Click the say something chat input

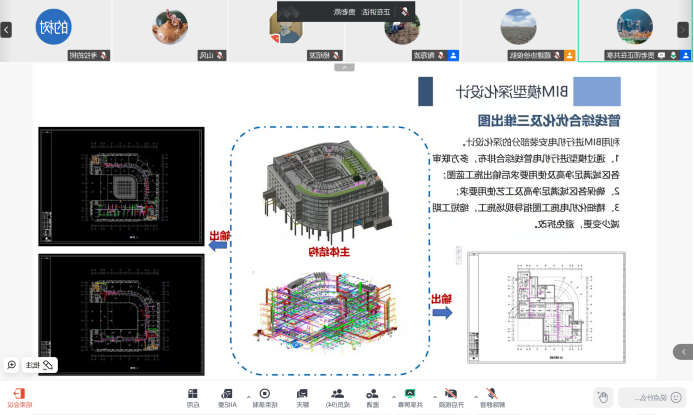(x=652, y=398)
